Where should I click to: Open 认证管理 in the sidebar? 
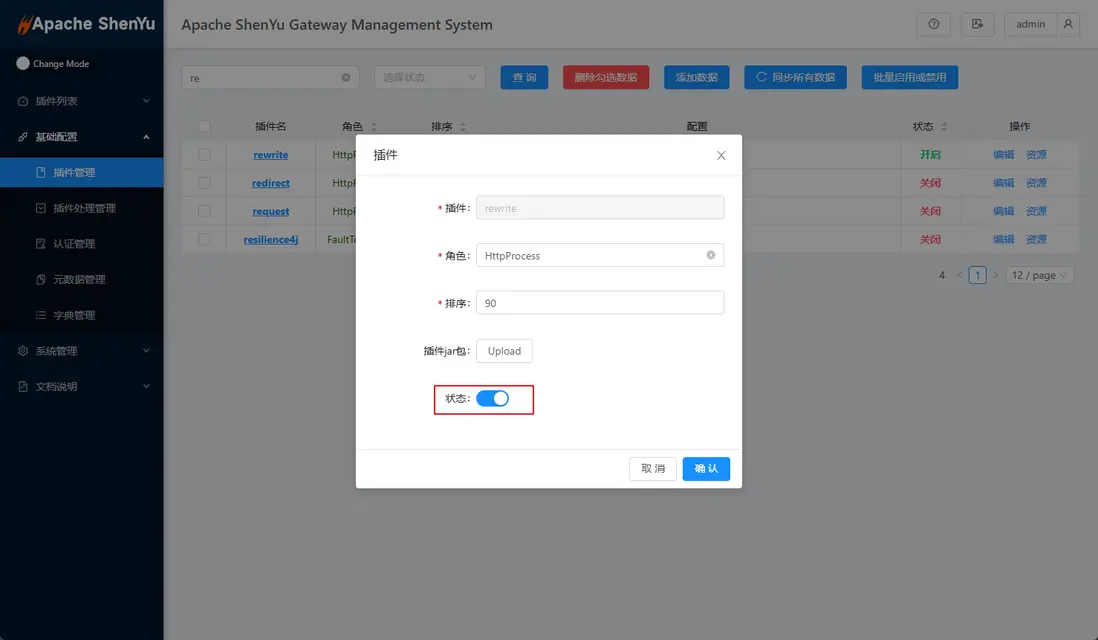pyautogui.click(x=82, y=244)
